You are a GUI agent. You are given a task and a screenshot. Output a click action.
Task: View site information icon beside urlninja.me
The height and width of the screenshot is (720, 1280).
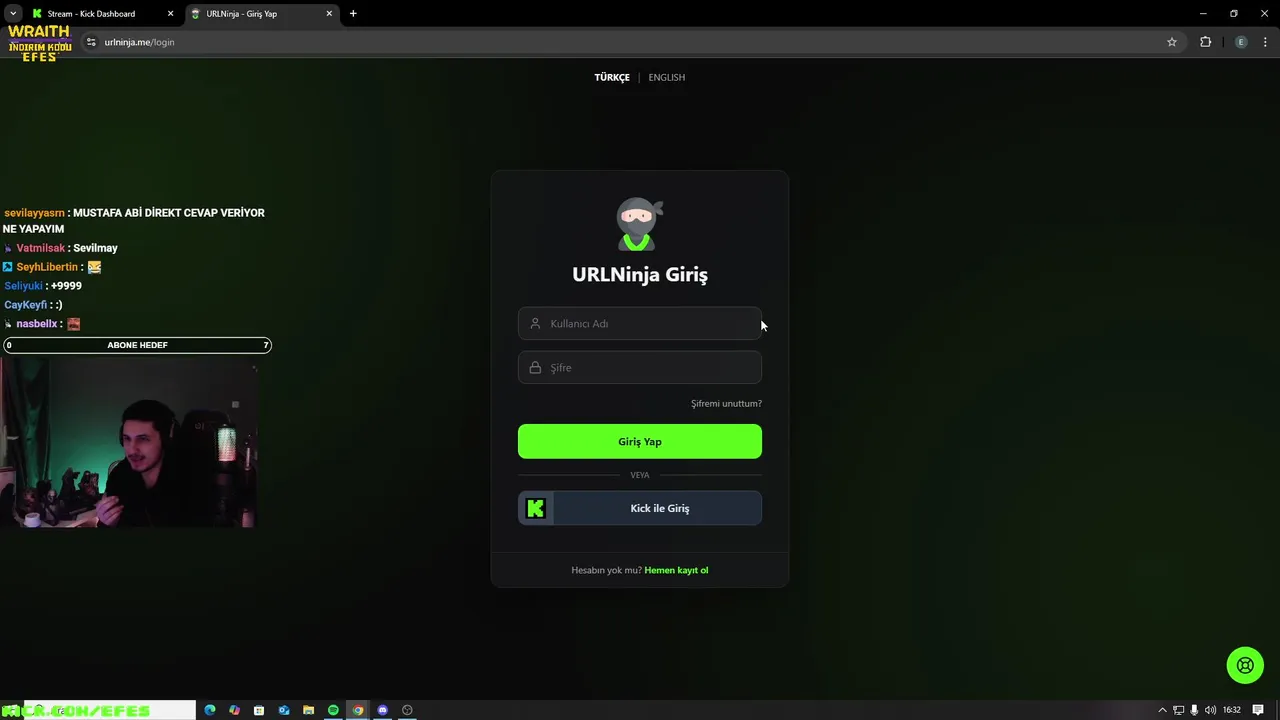point(91,42)
